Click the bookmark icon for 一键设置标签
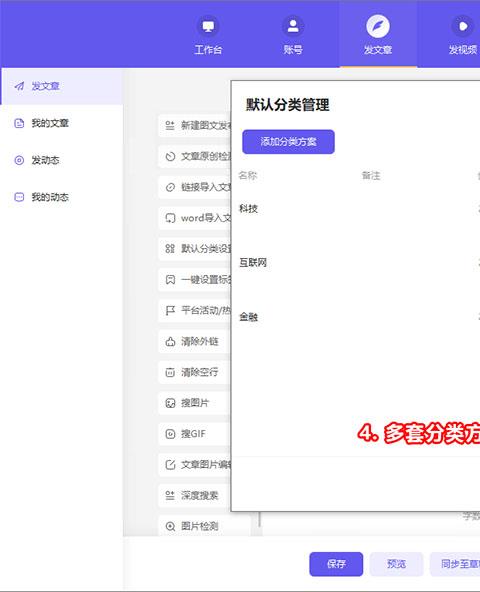This screenshot has height=592, width=480. (170, 280)
